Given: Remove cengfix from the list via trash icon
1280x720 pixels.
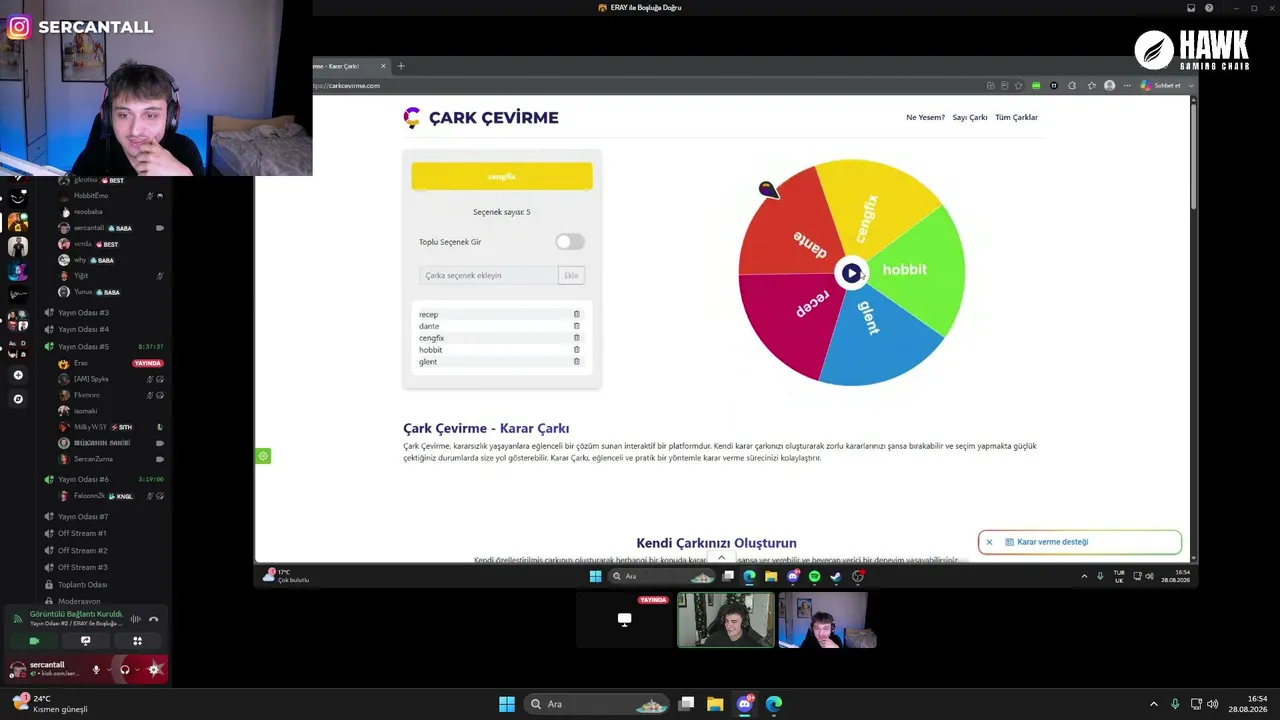Looking at the screenshot, I should (576, 338).
